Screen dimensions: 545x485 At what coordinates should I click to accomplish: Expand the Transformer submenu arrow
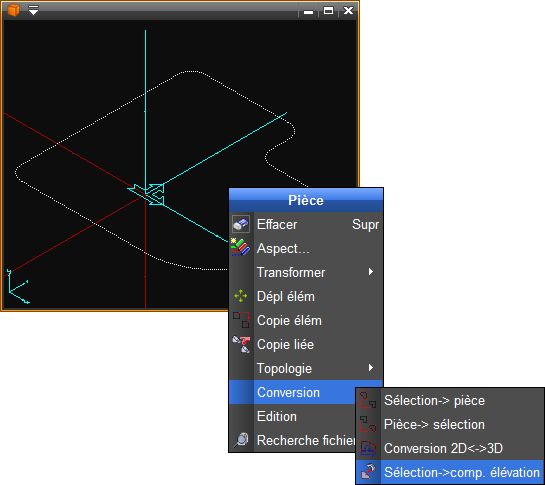point(371,272)
